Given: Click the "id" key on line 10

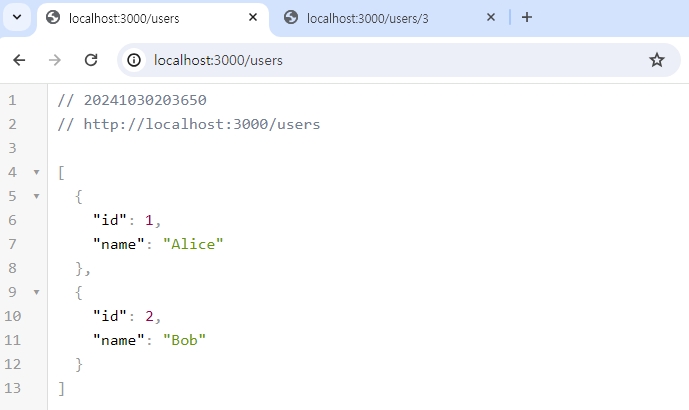Looking at the screenshot, I should pos(110,316).
